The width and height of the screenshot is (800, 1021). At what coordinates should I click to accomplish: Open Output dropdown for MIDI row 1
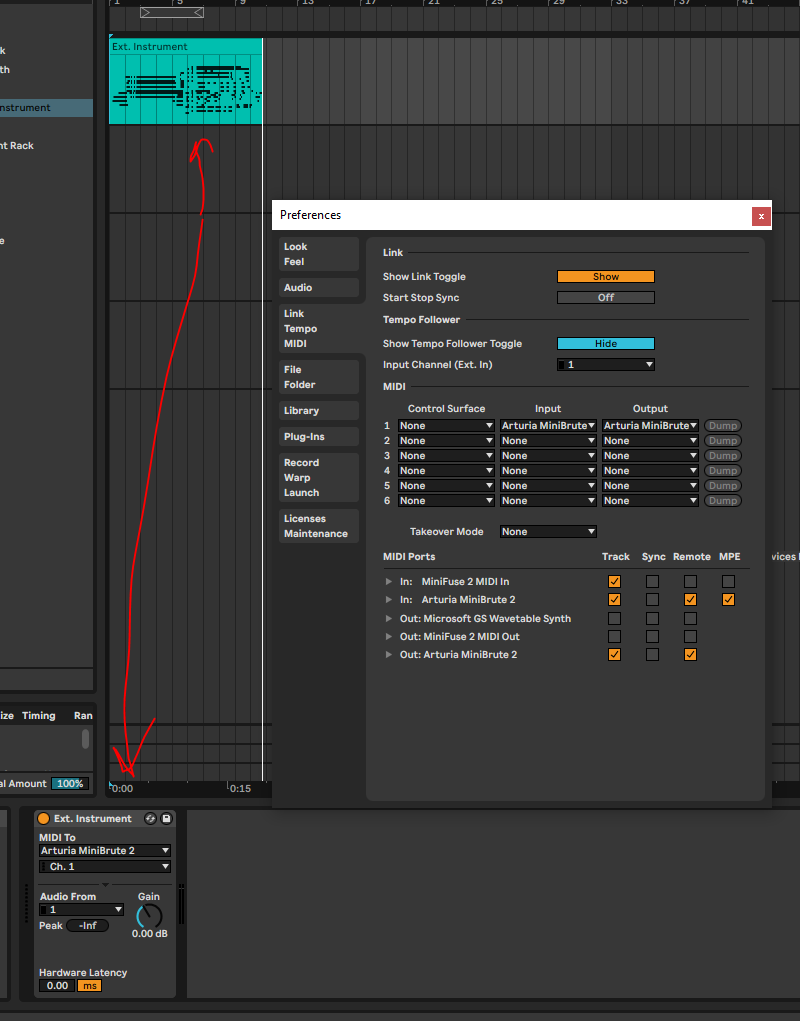tap(650, 426)
